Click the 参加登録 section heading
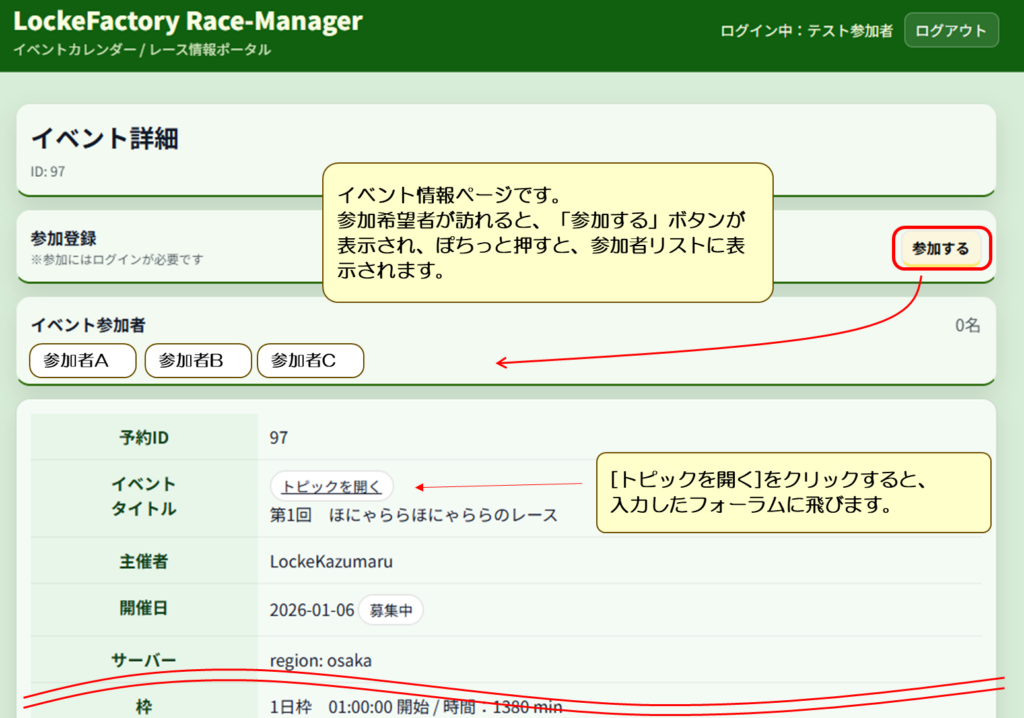 (x=64, y=238)
